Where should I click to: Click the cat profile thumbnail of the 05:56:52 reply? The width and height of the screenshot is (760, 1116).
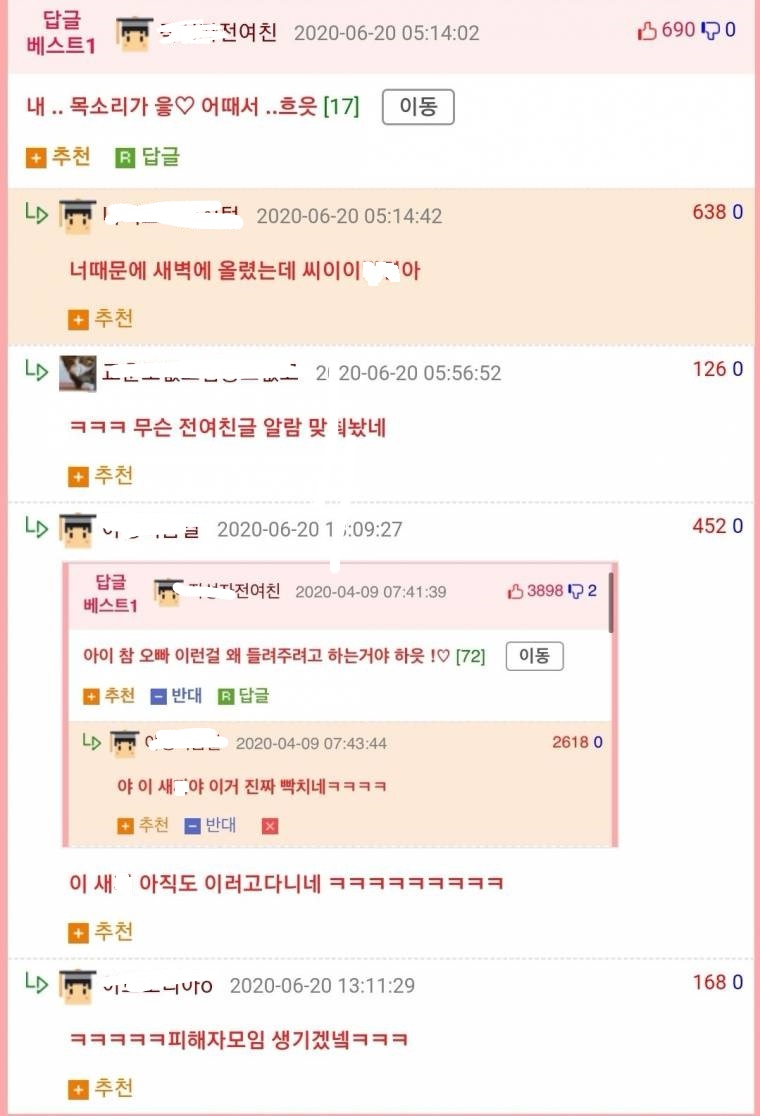(x=78, y=373)
